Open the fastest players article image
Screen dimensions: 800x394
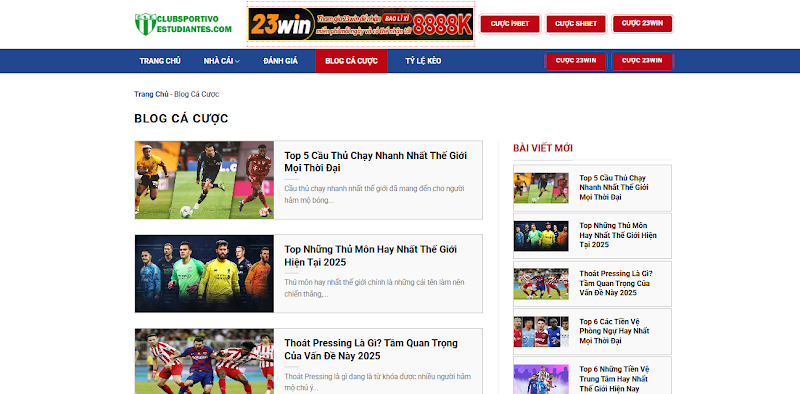(x=204, y=180)
